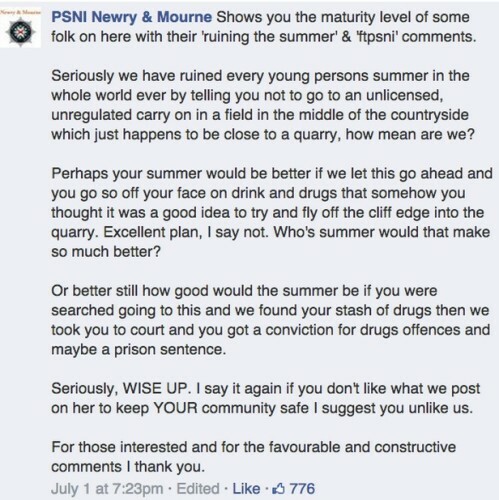The width and height of the screenshot is (499, 500).
Task: Like this comment
Action: point(246,489)
